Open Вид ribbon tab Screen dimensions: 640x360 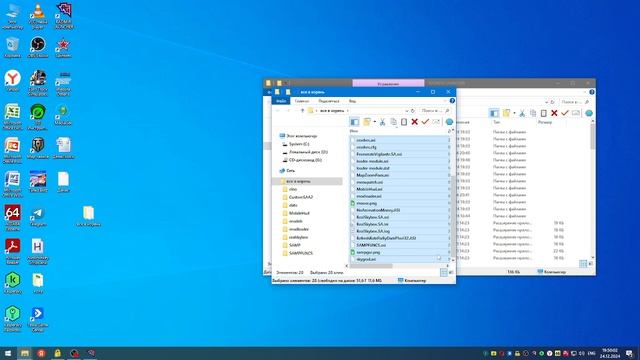[x=352, y=101]
